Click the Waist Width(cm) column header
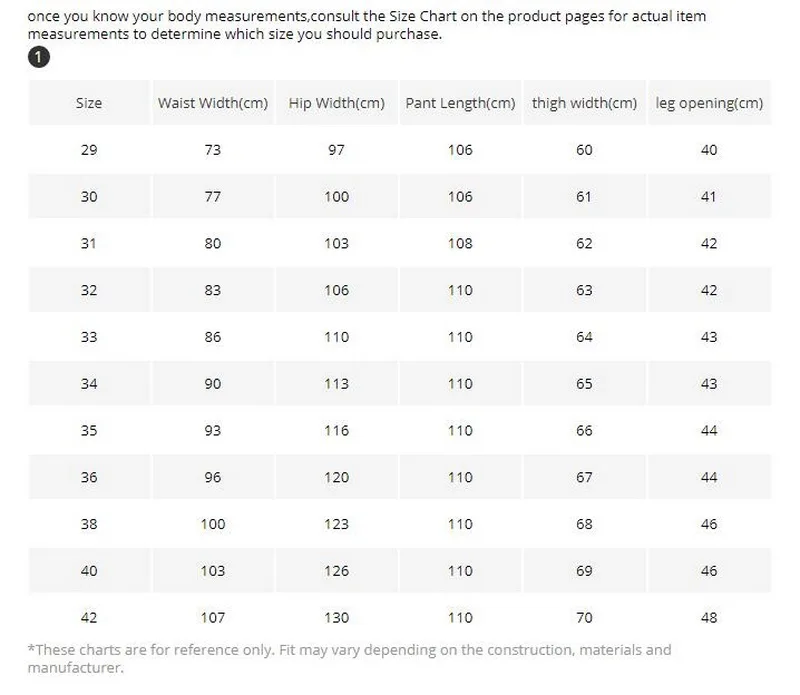The height and width of the screenshot is (695, 800). pyautogui.click(x=213, y=103)
